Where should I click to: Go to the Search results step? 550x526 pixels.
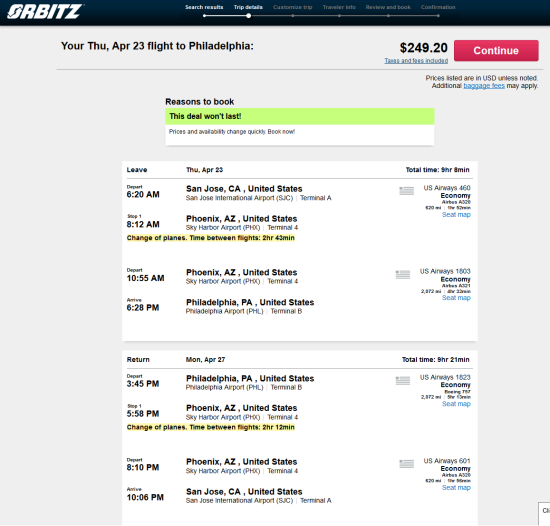tap(204, 7)
